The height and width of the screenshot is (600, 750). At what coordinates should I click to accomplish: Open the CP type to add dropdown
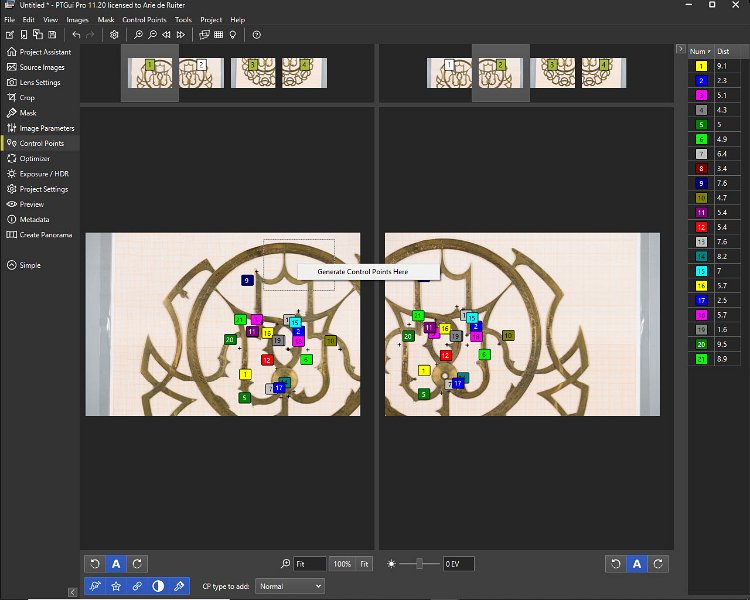[x=290, y=586]
